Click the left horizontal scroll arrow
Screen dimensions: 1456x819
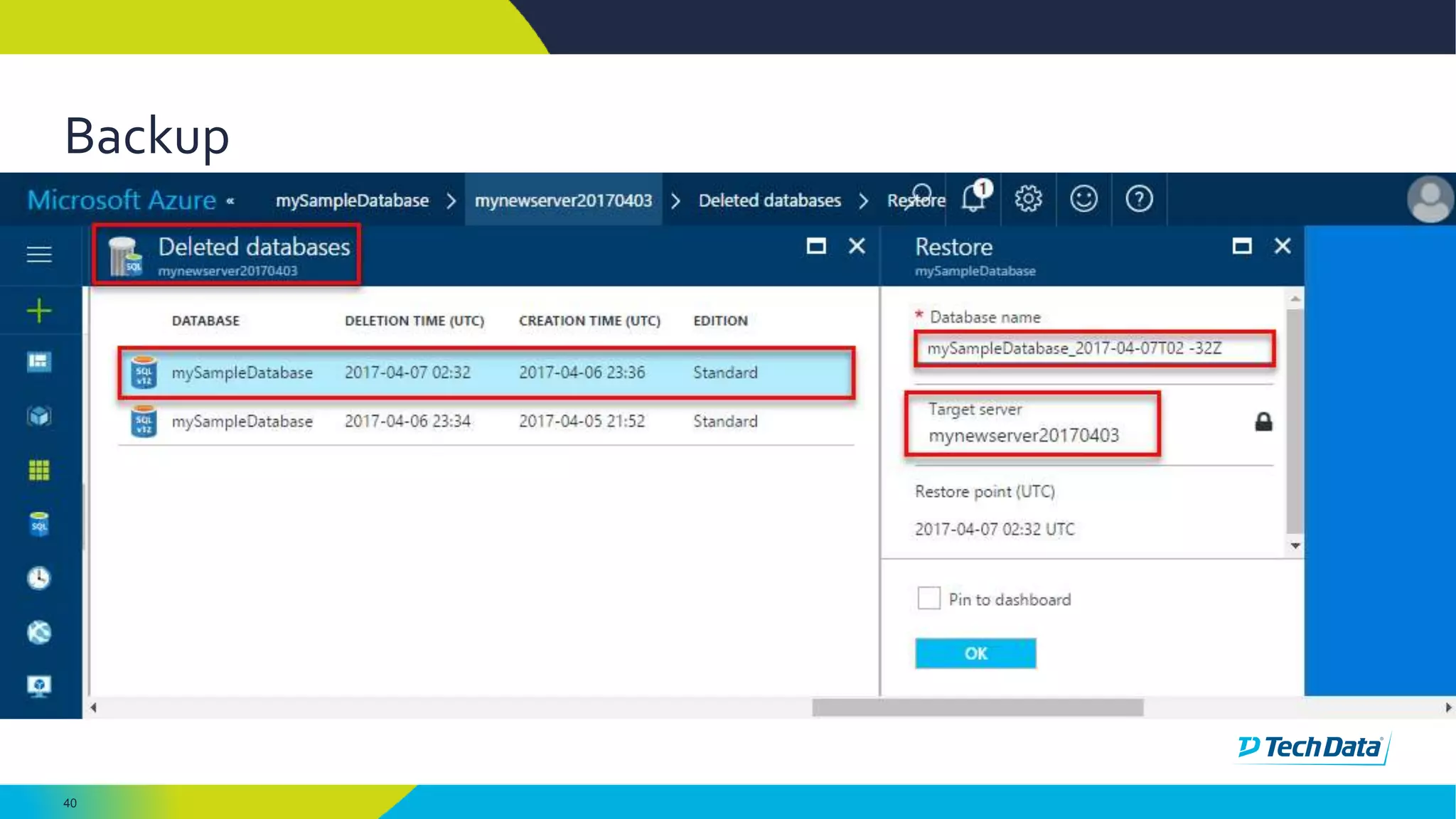pos(93,707)
